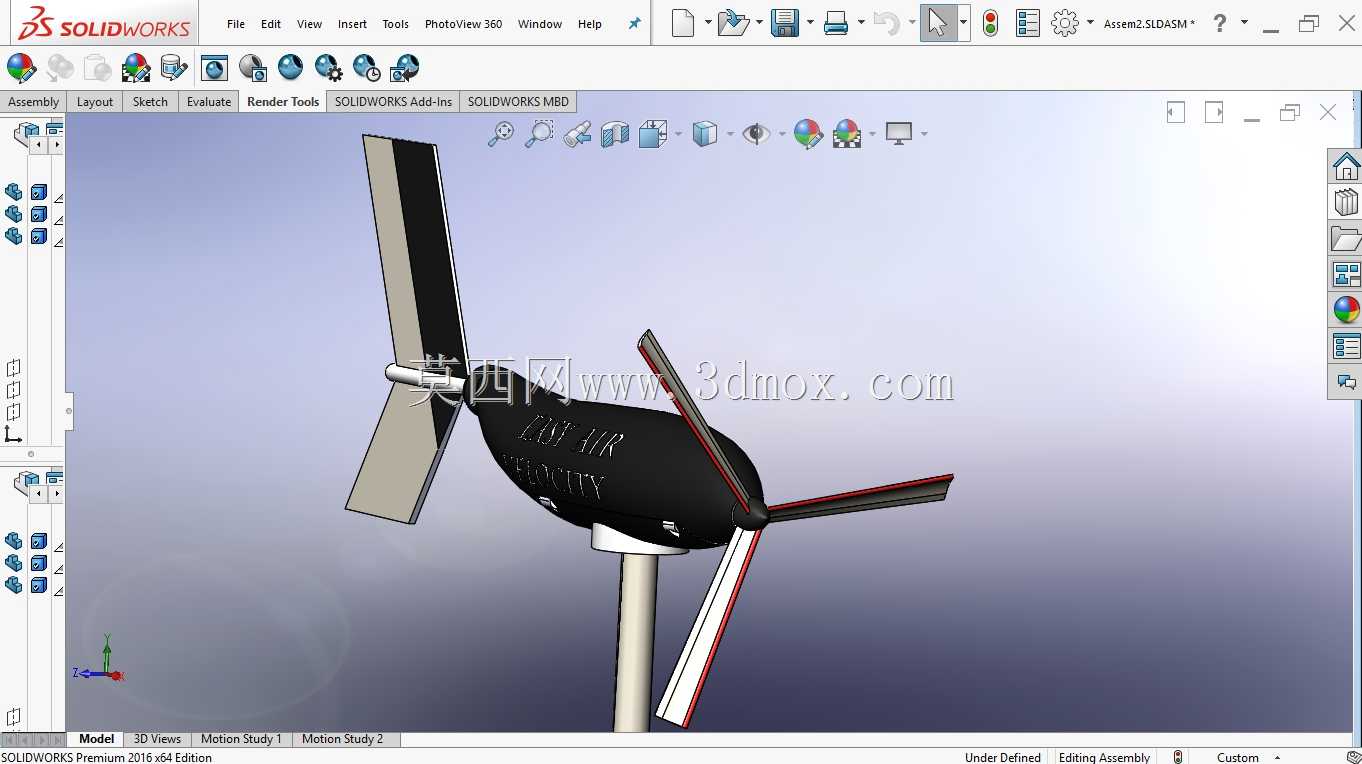The image size is (1362, 764).
Task: Open the File menu
Action: click(236, 24)
